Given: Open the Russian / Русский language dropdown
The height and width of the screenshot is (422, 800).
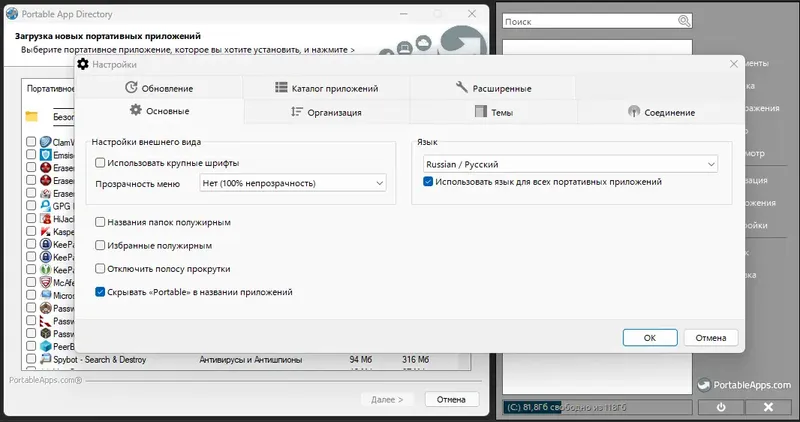Looking at the screenshot, I should [570, 164].
